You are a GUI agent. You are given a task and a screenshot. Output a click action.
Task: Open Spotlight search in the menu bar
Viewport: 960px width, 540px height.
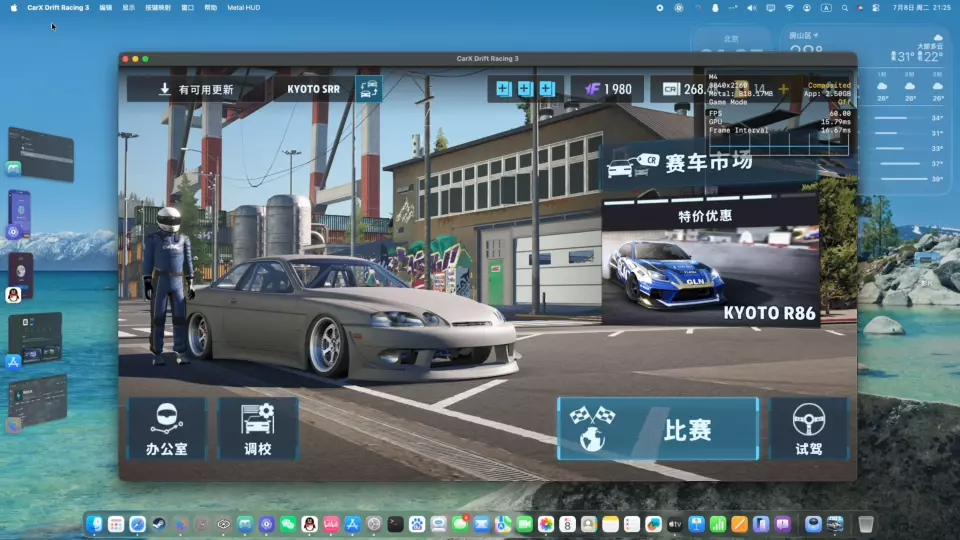(x=845, y=8)
